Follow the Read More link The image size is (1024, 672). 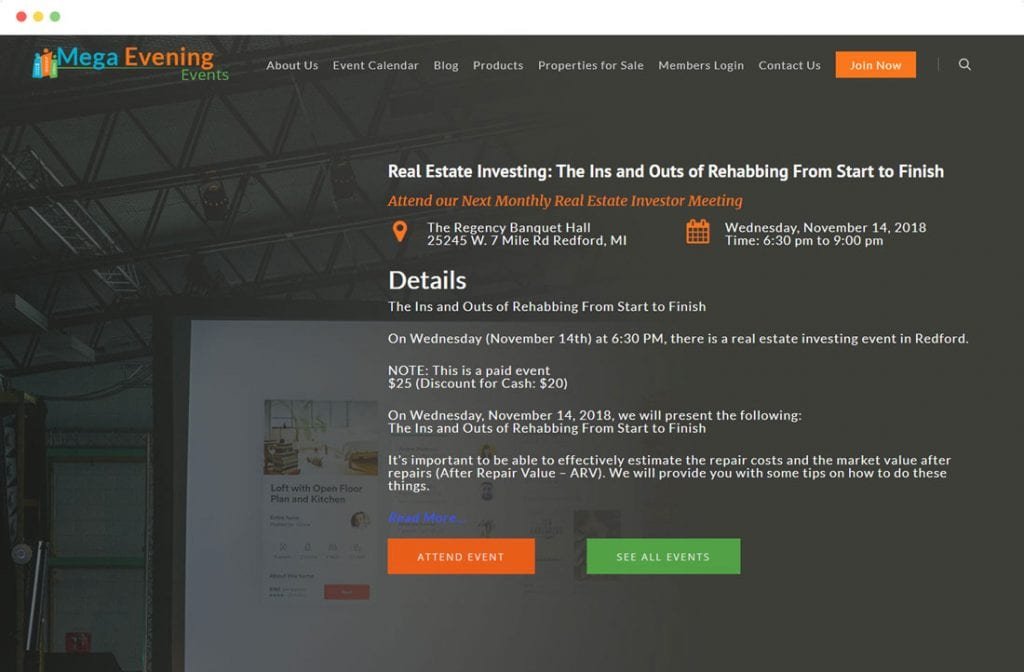point(426,517)
